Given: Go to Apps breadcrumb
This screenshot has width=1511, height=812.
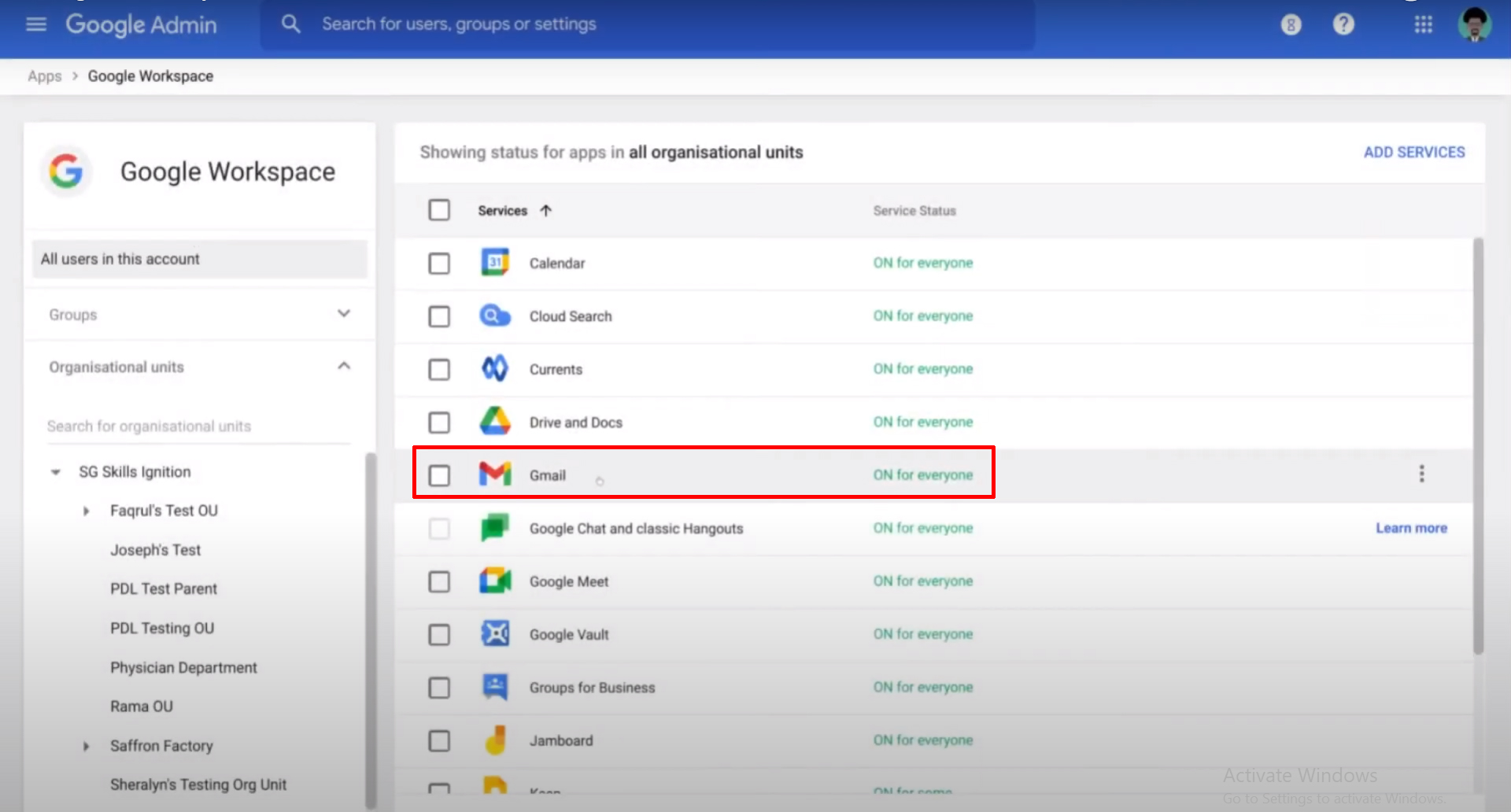Looking at the screenshot, I should tap(44, 76).
